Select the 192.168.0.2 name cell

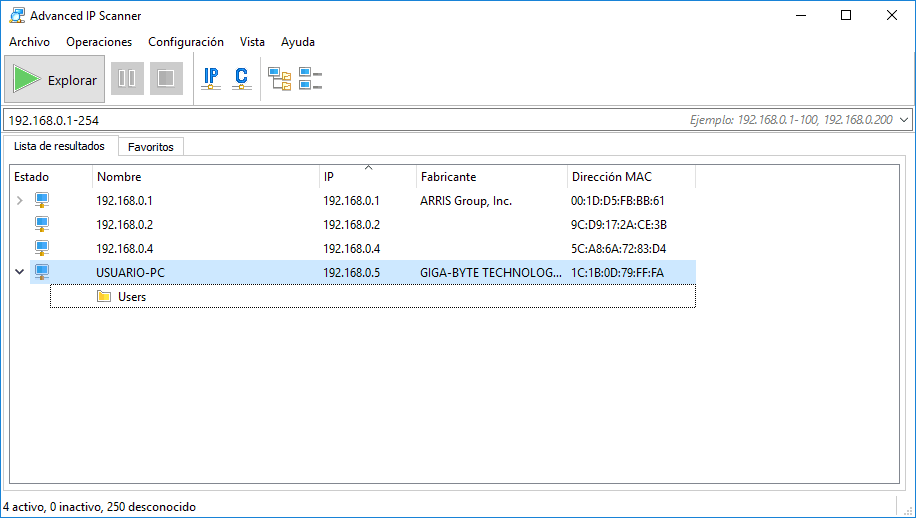pos(124,225)
